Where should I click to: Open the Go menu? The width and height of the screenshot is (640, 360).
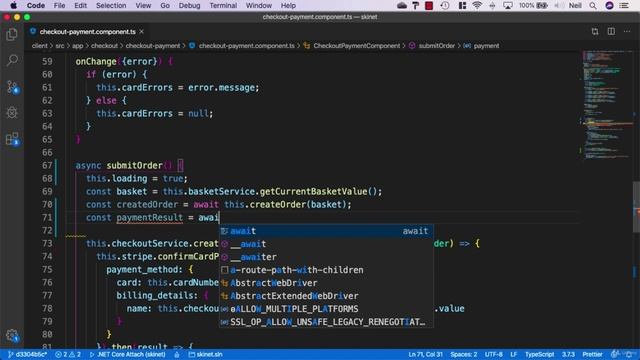[x=165, y=5]
